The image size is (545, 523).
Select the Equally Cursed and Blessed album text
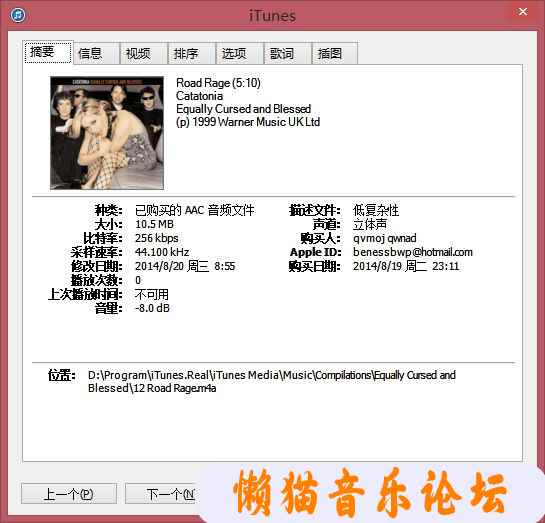coord(244,109)
